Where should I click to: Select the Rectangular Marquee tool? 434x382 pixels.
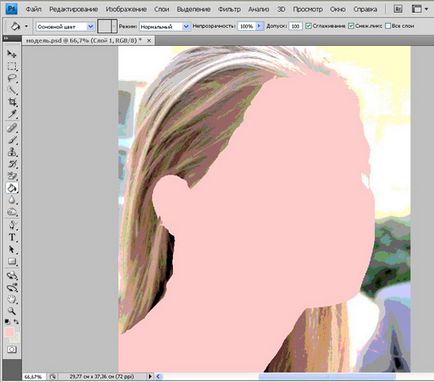point(12,66)
